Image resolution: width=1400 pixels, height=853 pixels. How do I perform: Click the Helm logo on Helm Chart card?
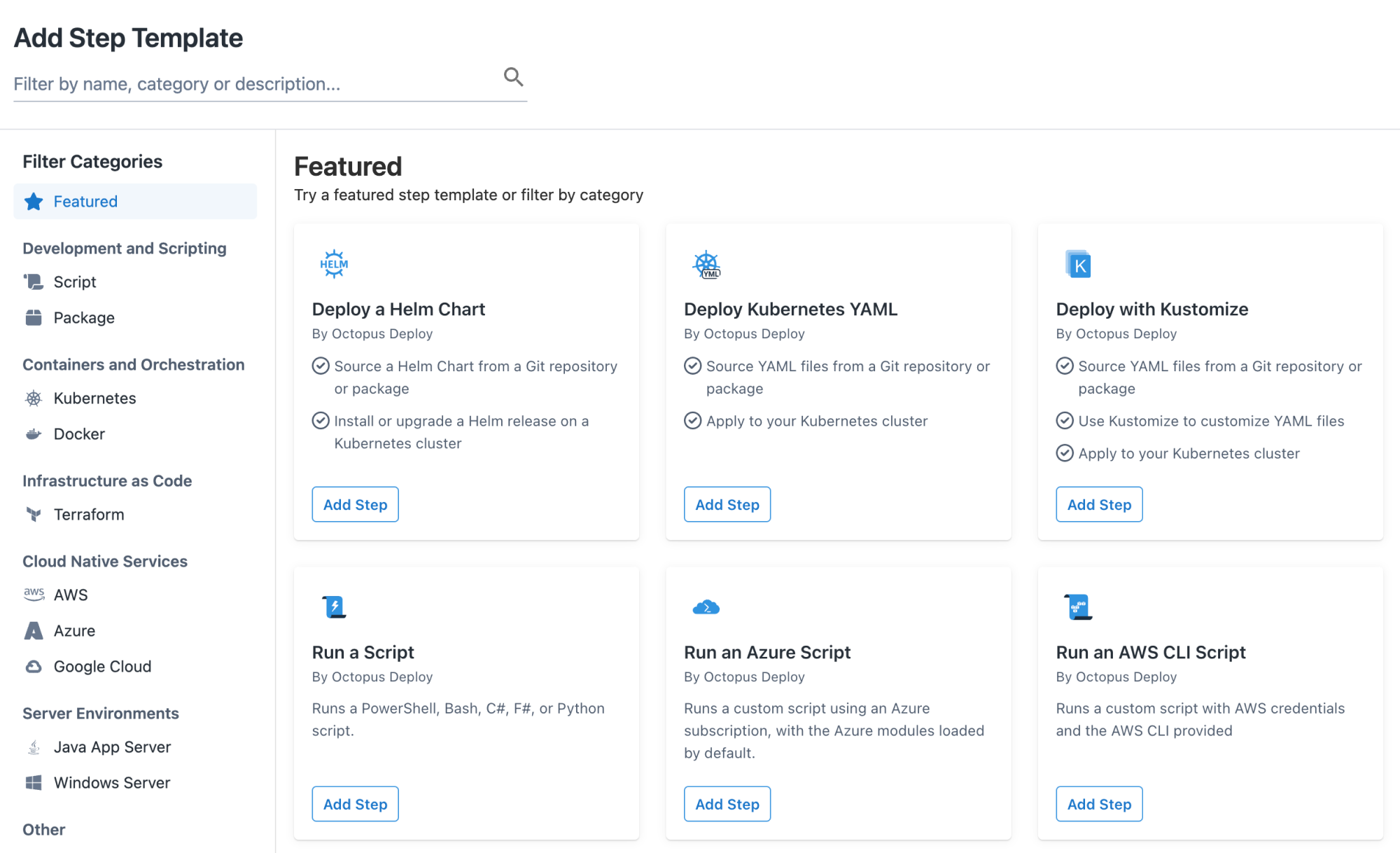[x=334, y=264]
